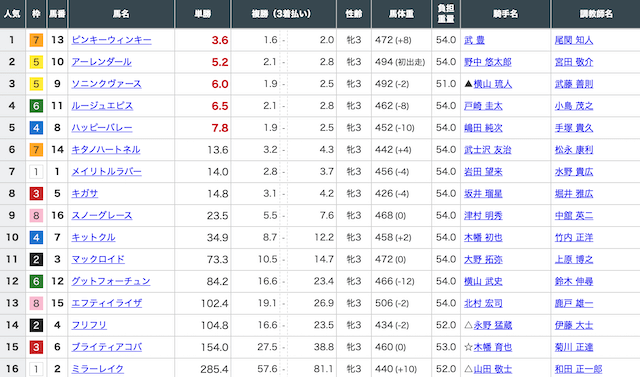Click the 馬体重 column header
Image resolution: width=640 pixels, height=377 pixels.
(401, 14)
